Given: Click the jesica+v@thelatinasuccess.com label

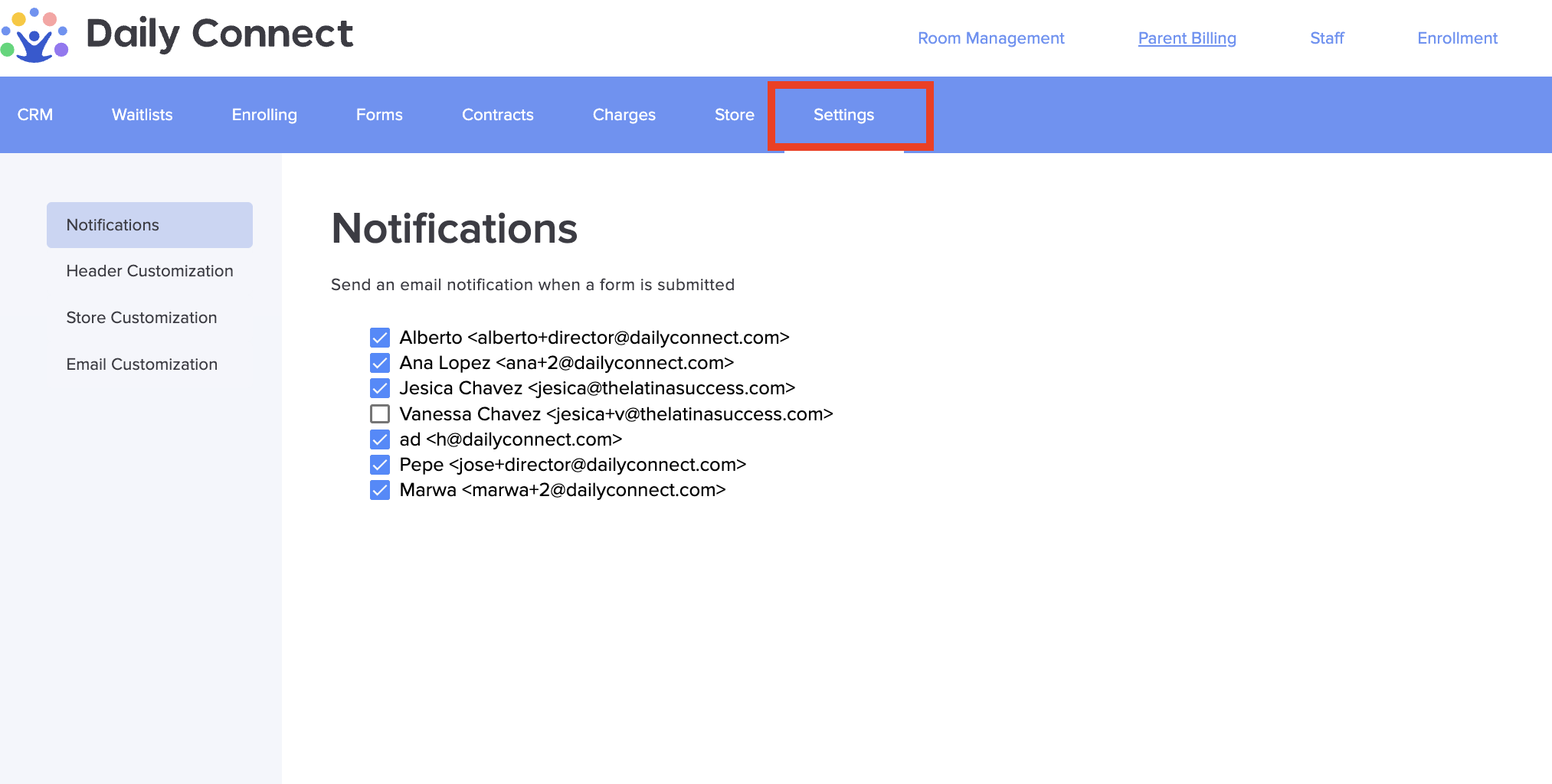Looking at the screenshot, I should point(617,414).
